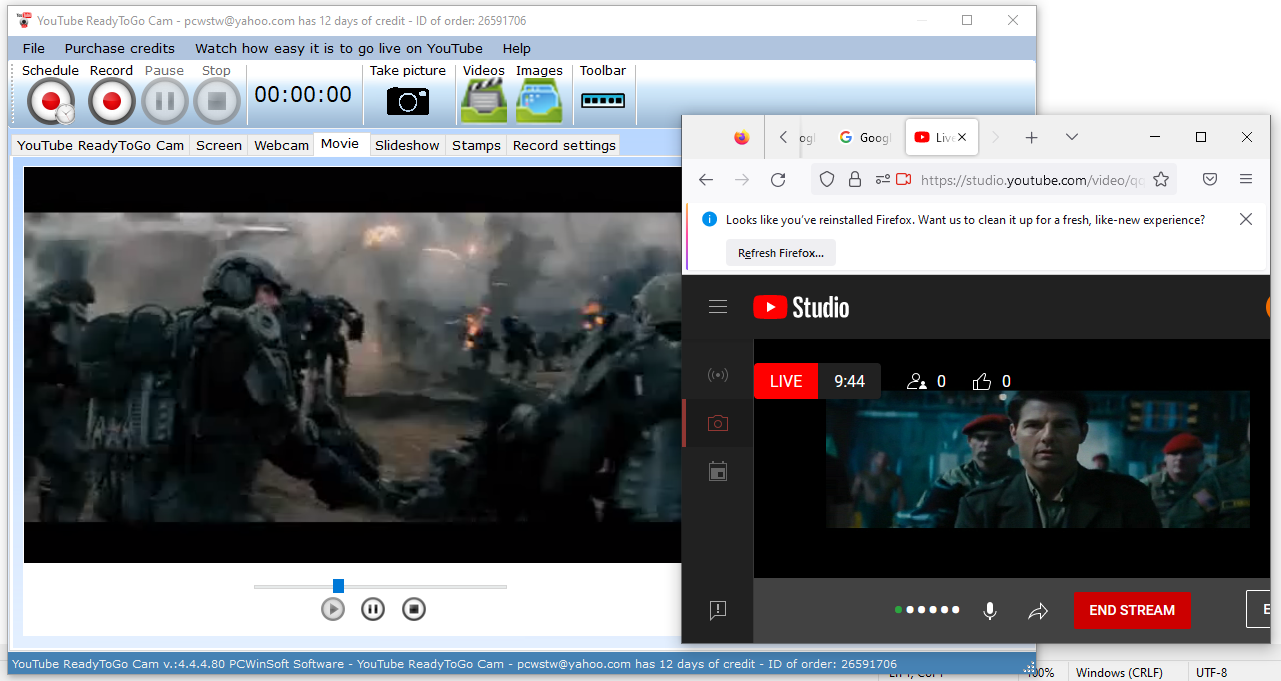Click the Schedule recording icon

(50, 101)
